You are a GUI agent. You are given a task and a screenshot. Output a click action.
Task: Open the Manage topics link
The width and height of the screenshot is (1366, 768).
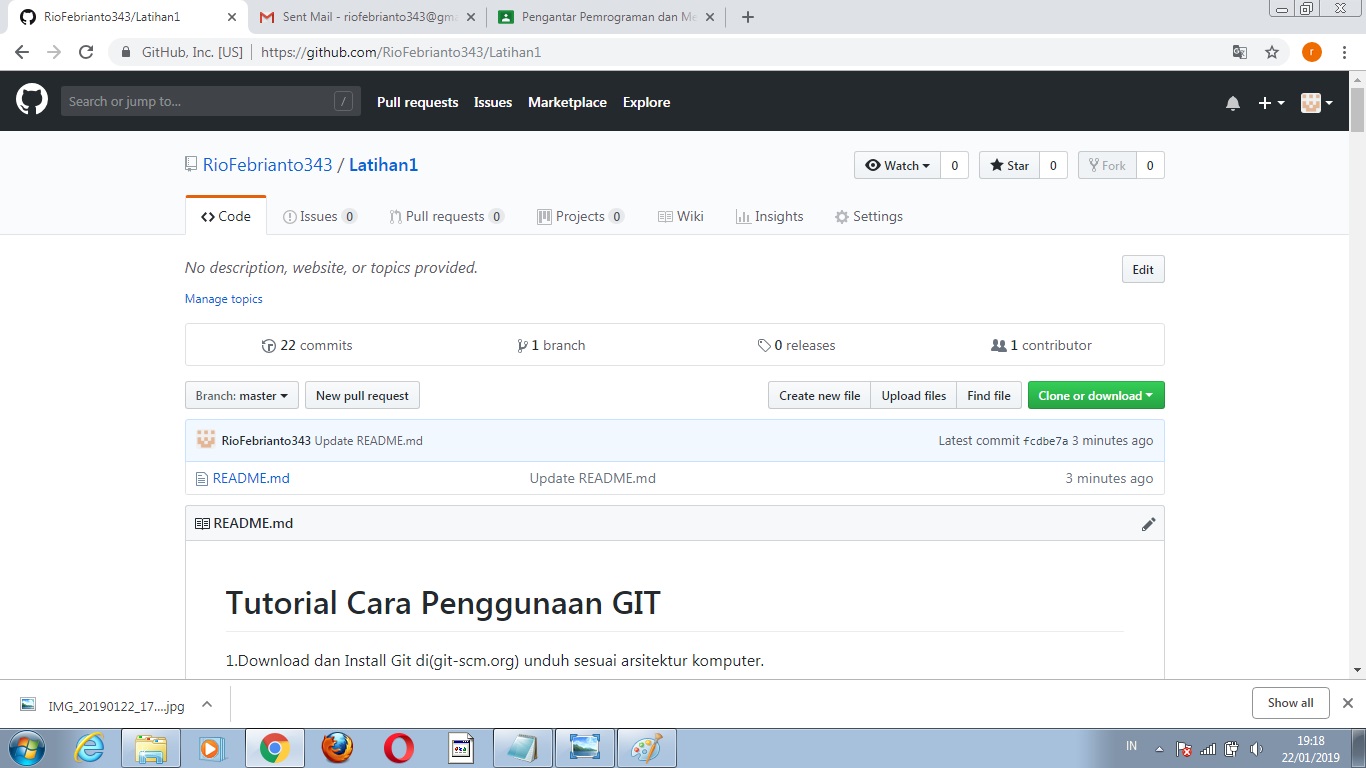click(224, 299)
